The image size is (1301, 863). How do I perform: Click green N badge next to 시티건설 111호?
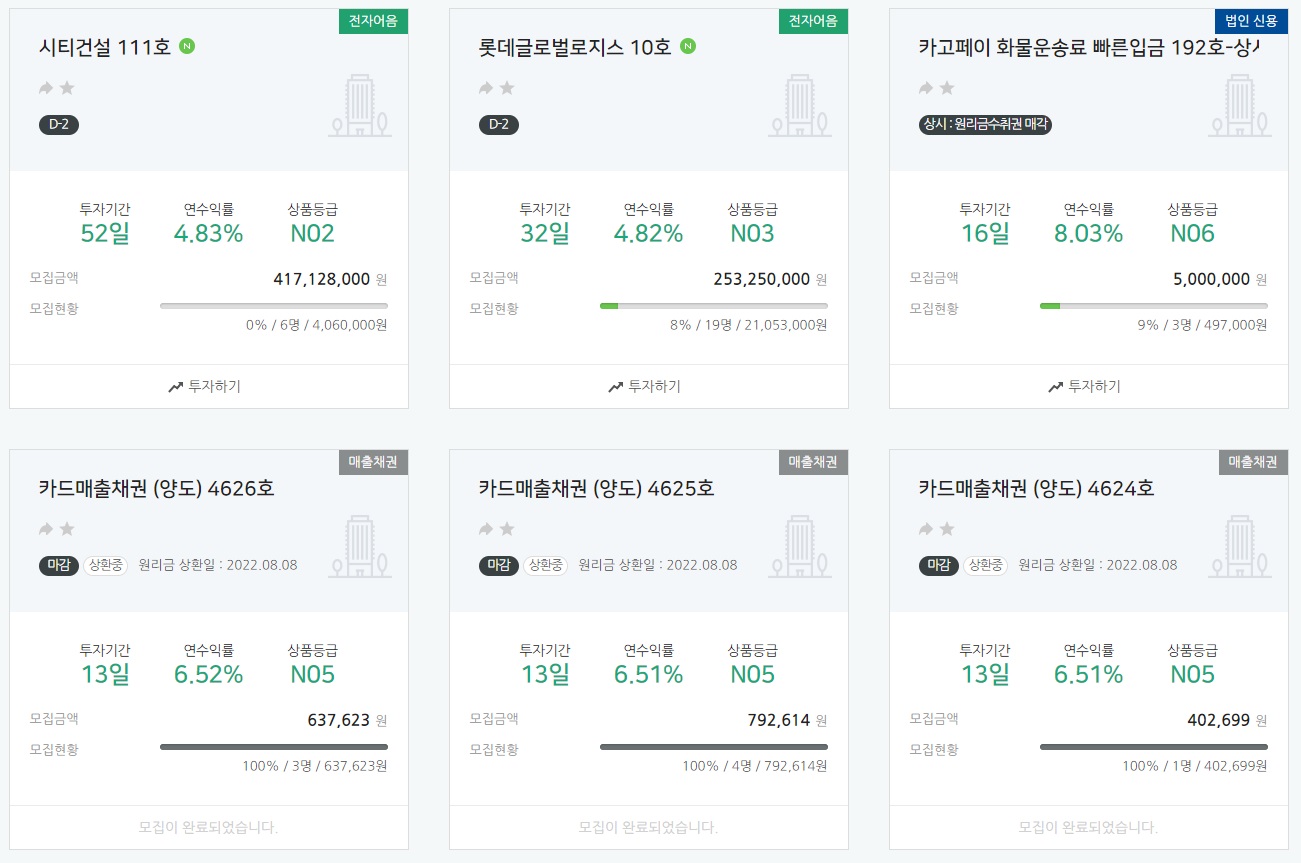pos(187,46)
